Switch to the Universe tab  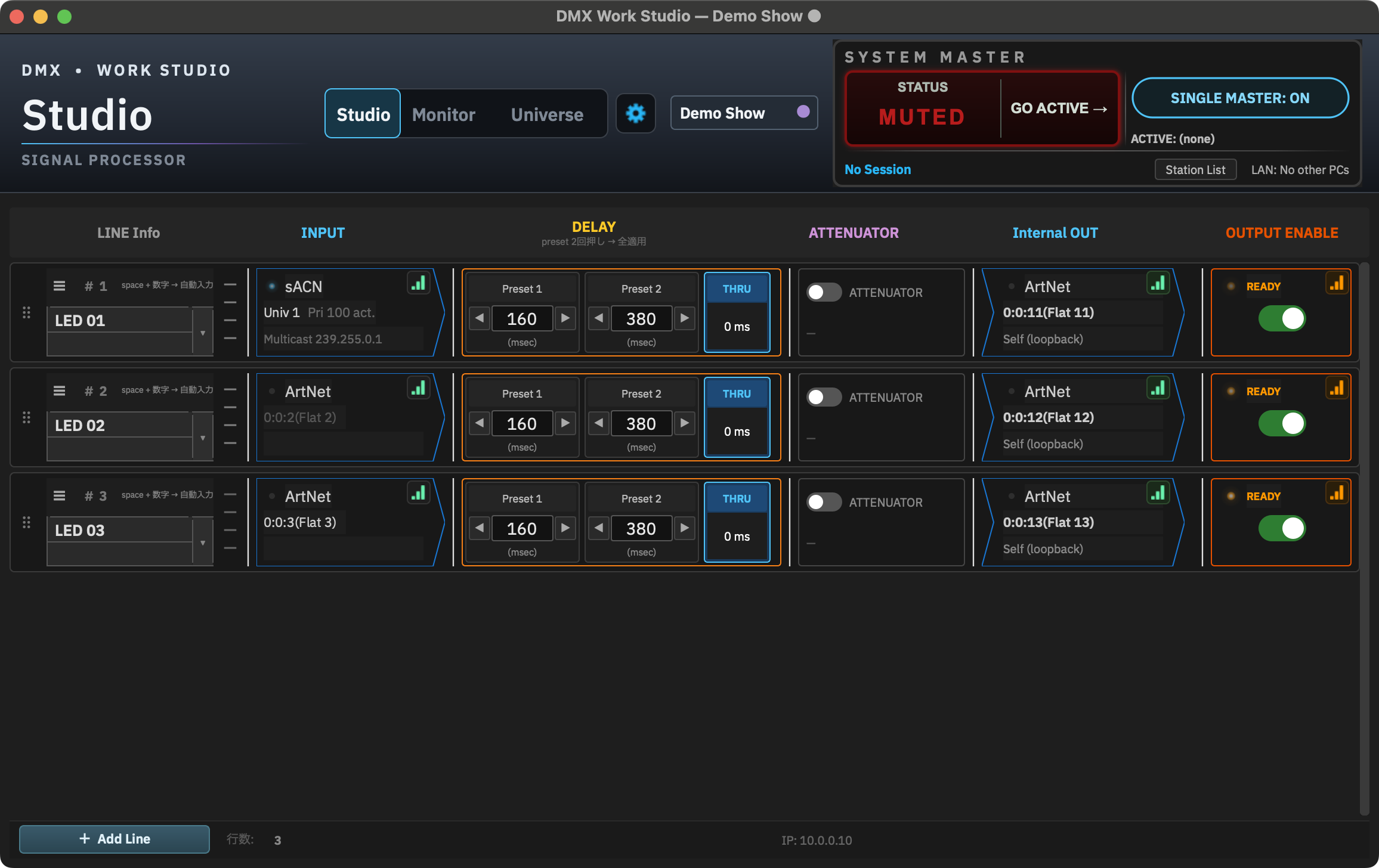pos(547,114)
